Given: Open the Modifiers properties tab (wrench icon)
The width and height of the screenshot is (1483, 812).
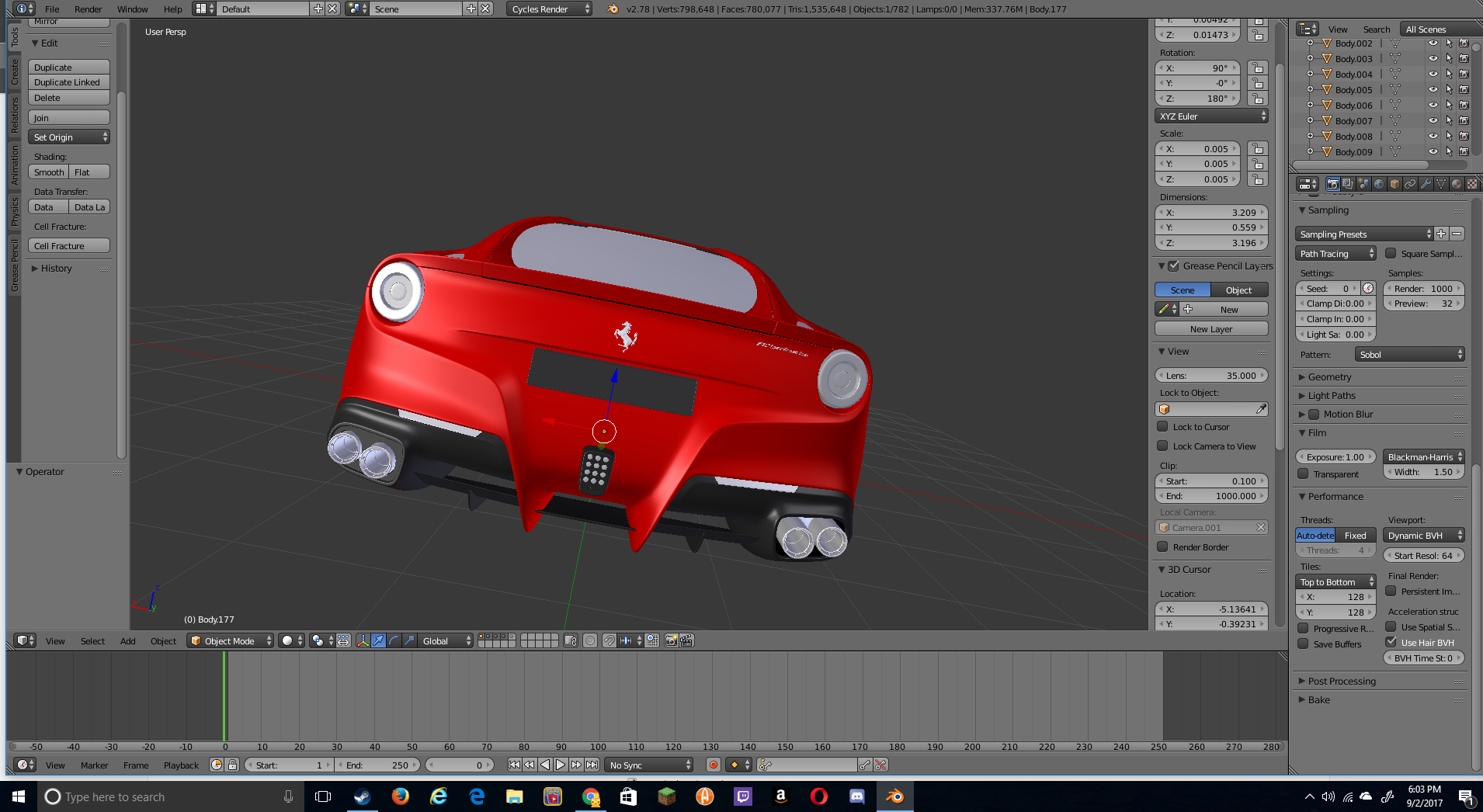Looking at the screenshot, I should [1426, 184].
